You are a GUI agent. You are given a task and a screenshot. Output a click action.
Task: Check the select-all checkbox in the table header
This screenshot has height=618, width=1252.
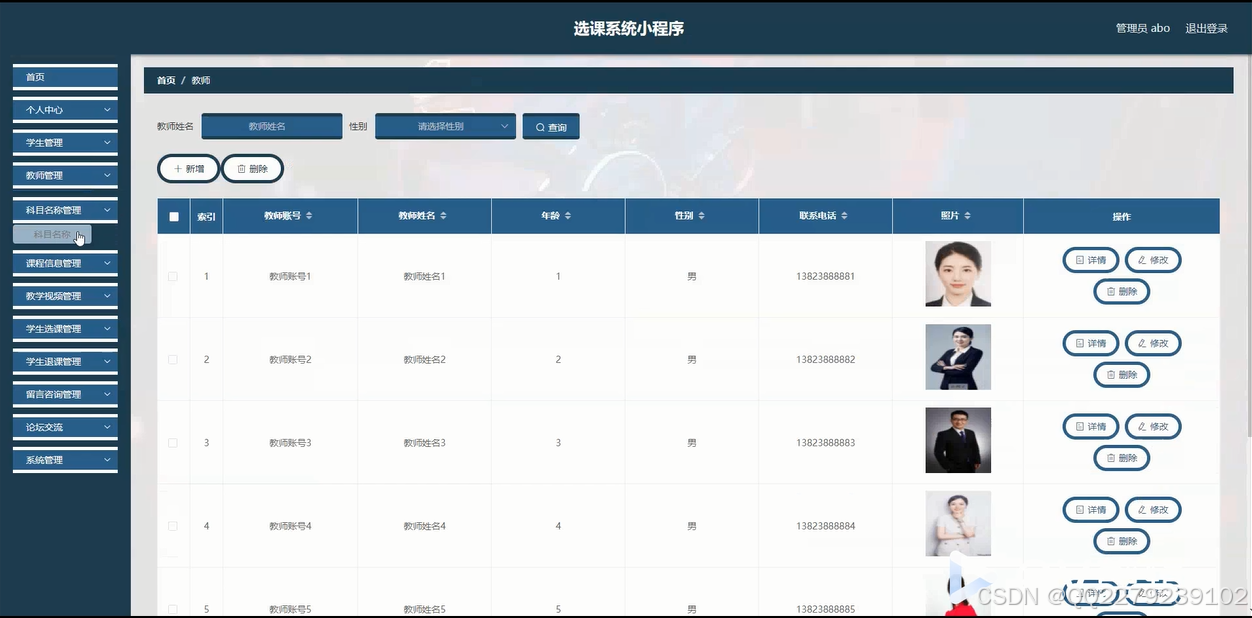tap(172, 216)
